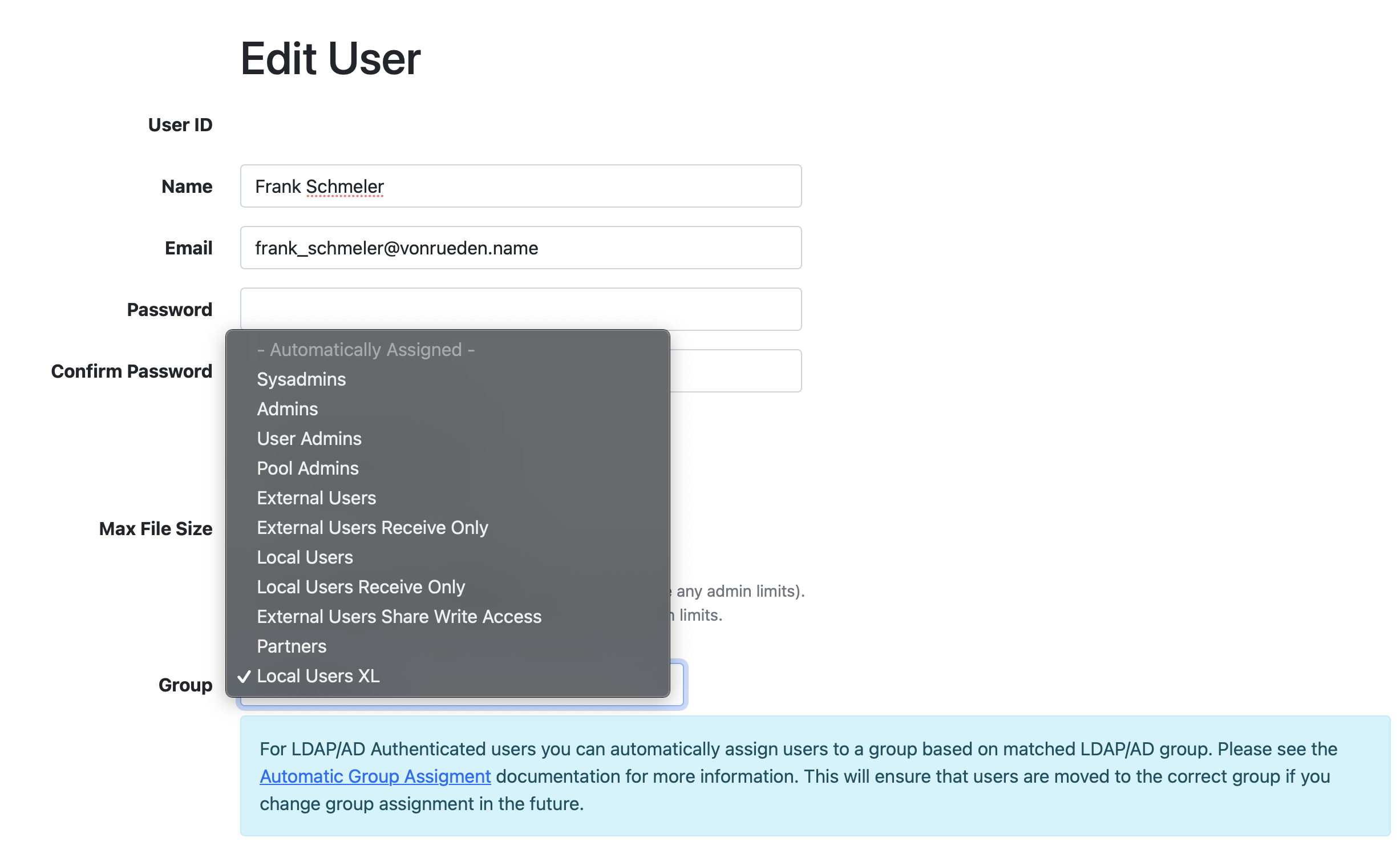
Task: Choose External Users Share Write Access
Action: coord(399,616)
